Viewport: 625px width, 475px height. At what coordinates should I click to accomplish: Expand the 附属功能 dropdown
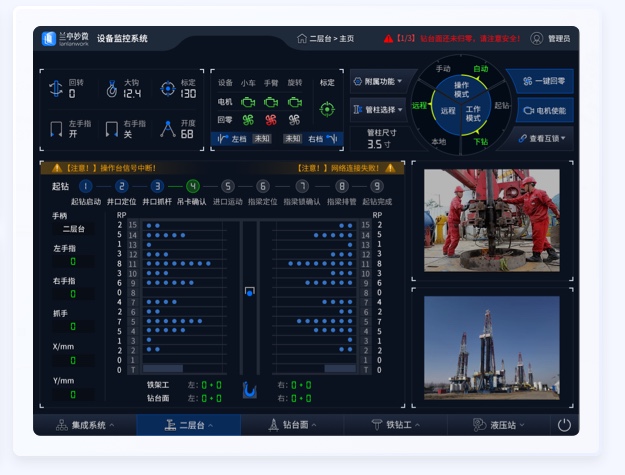coord(377,81)
